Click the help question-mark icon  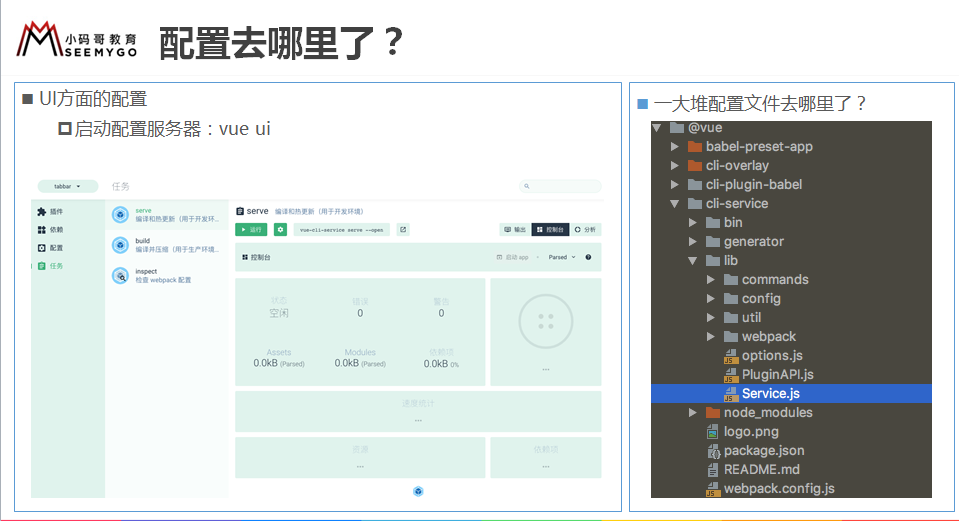pos(588,257)
